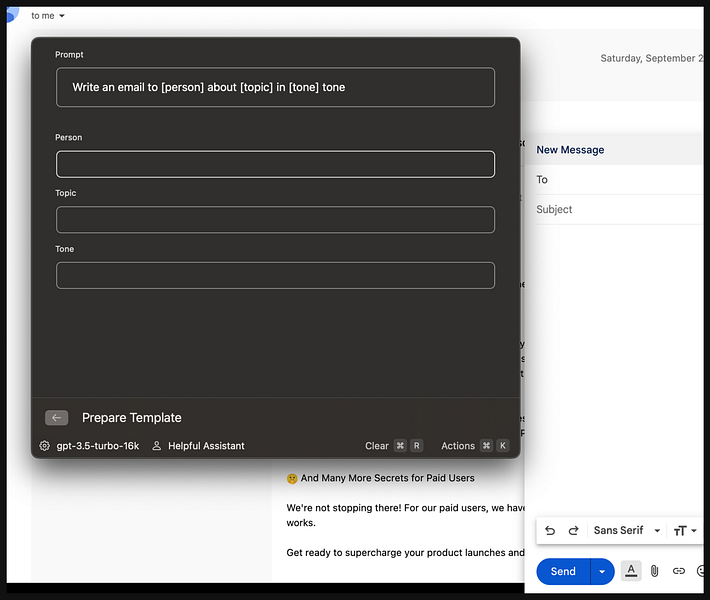Focus the Prompt text field
The width and height of the screenshot is (710, 600).
(x=275, y=87)
